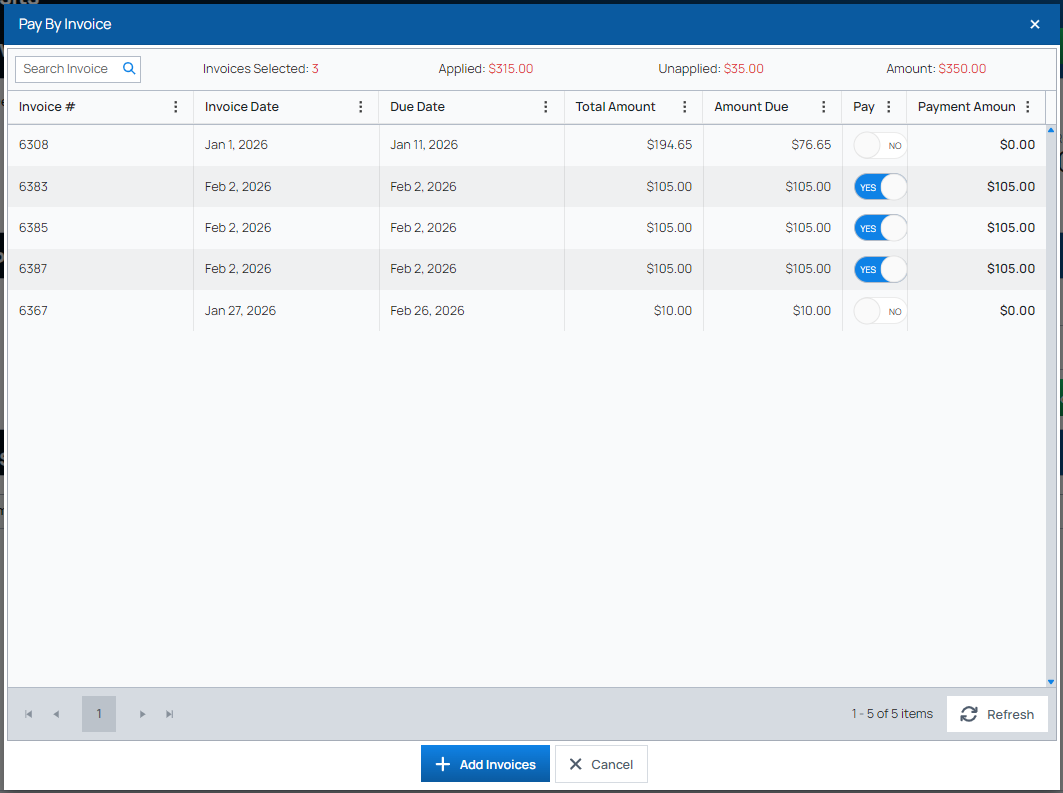Select invoice number 6385 cell
Viewport: 1063px width, 793px height.
point(100,228)
